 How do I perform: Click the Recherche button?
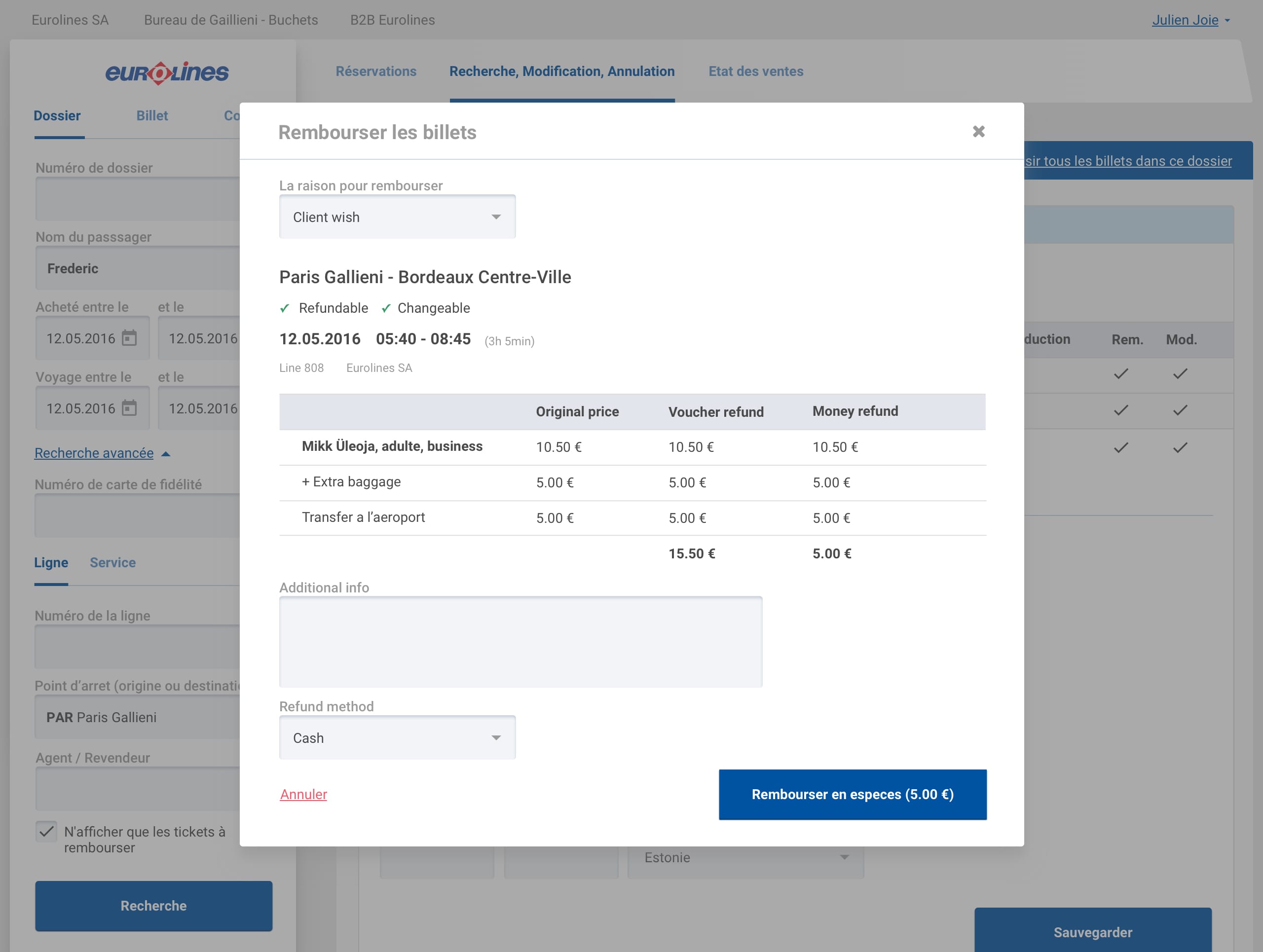[x=153, y=906]
